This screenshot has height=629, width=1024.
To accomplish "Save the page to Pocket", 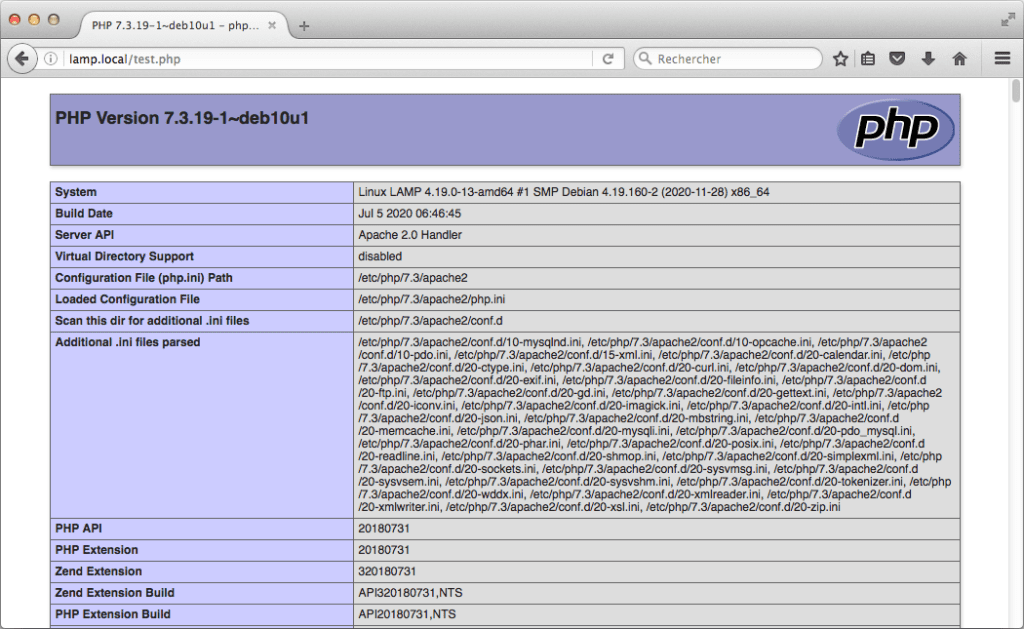I will 898,58.
